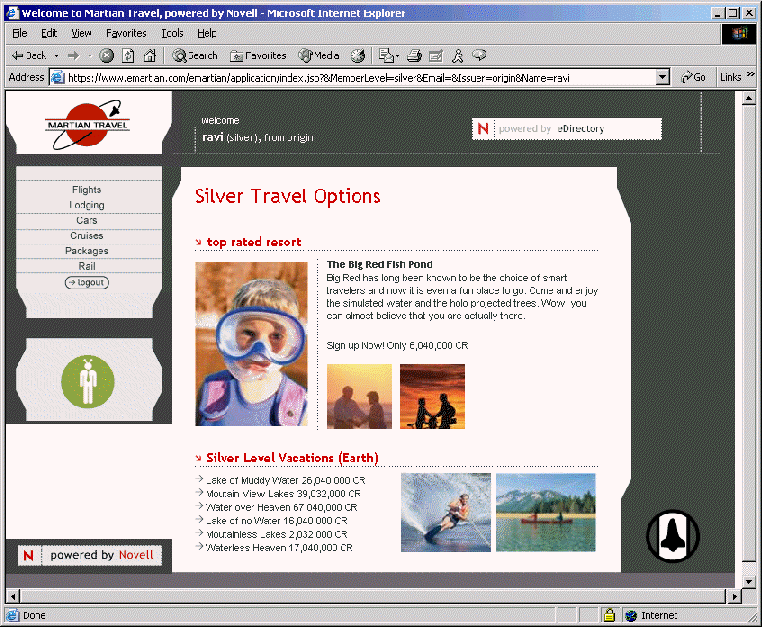
Task: Click the address URL field
Action: point(360,77)
